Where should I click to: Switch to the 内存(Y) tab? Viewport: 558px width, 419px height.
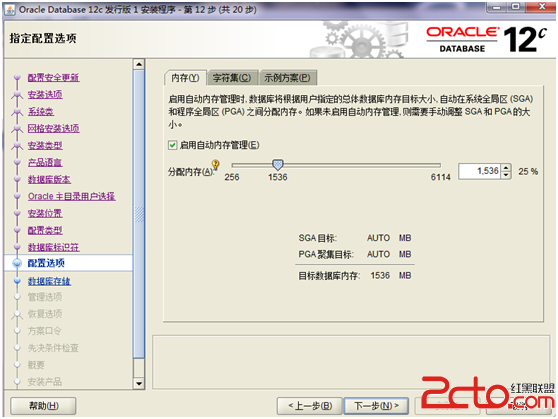(185, 78)
